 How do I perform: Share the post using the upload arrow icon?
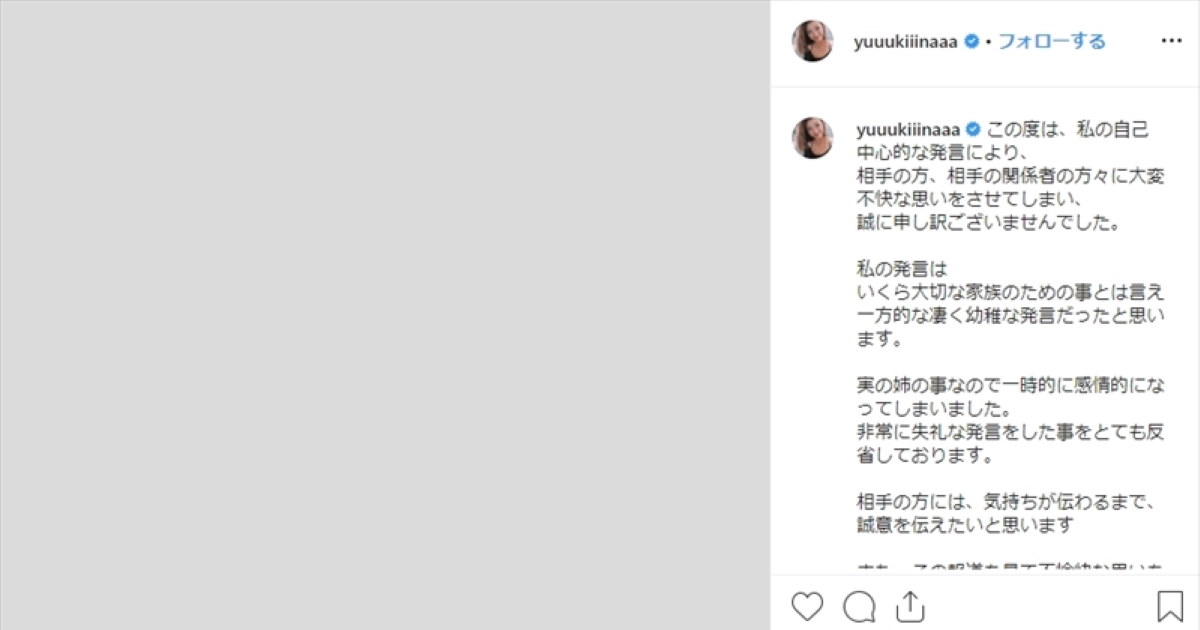coord(908,605)
